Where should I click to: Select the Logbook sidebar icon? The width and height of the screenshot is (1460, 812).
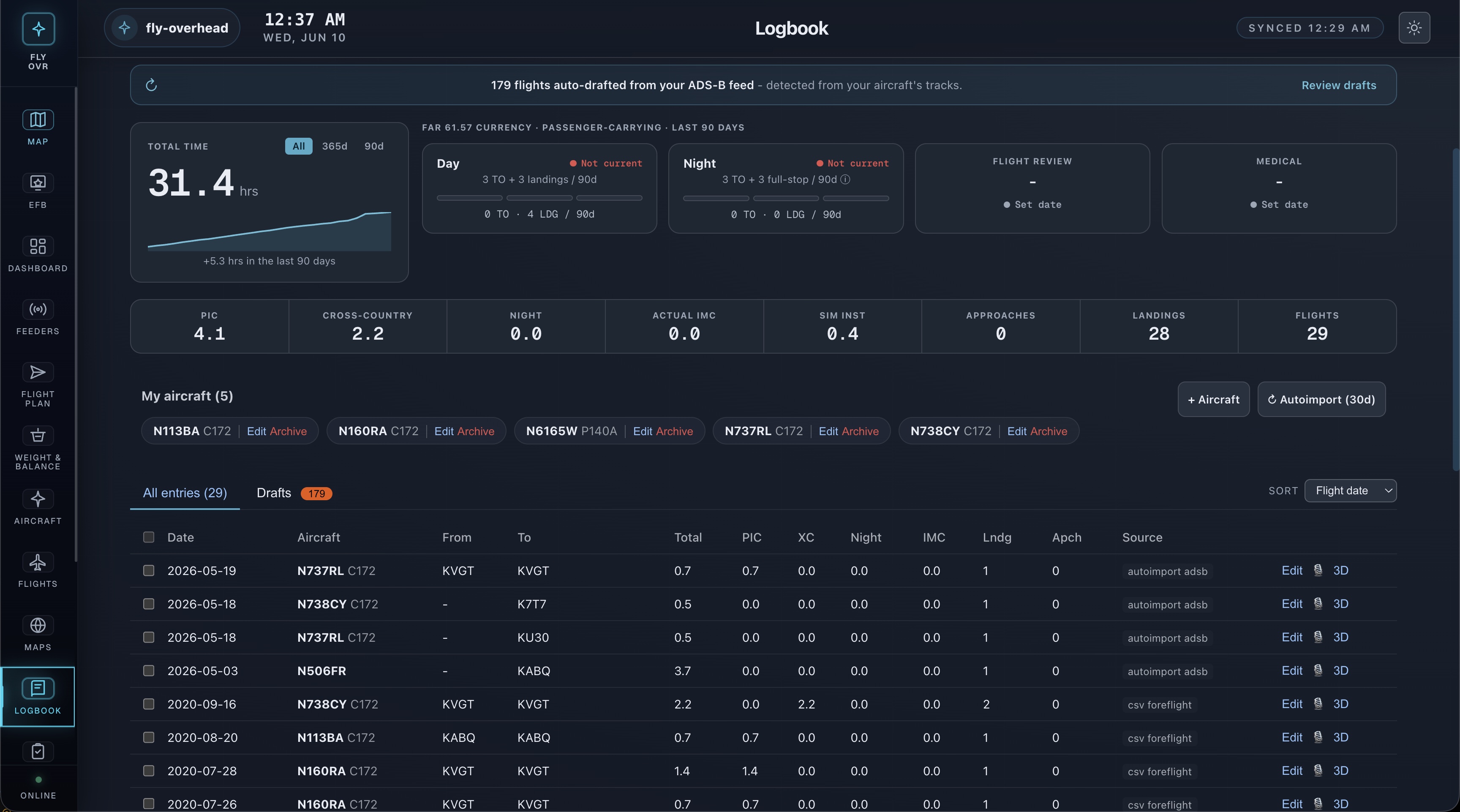pyautogui.click(x=38, y=688)
